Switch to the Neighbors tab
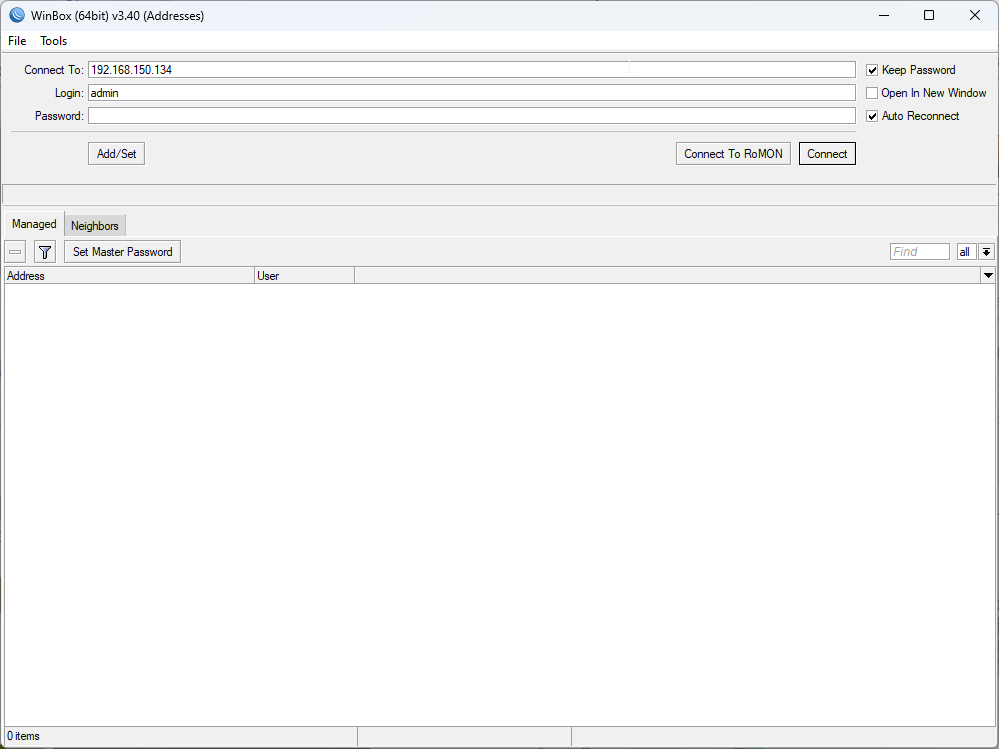 coord(95,225)
